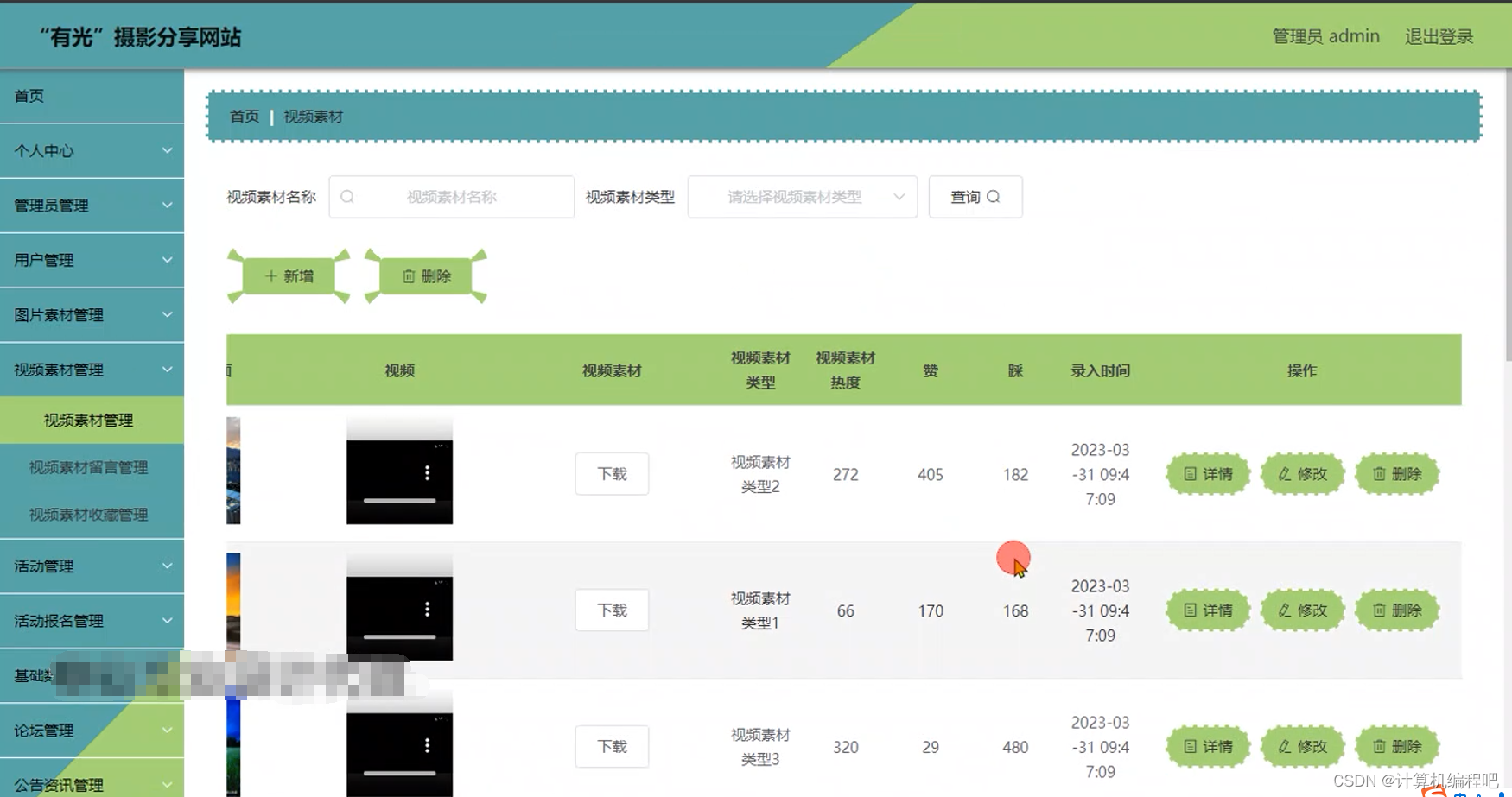This screenshot has height=797, width=1512.
Task: Click 修改 pencil icon on second row
Action: click(1284, 610)
